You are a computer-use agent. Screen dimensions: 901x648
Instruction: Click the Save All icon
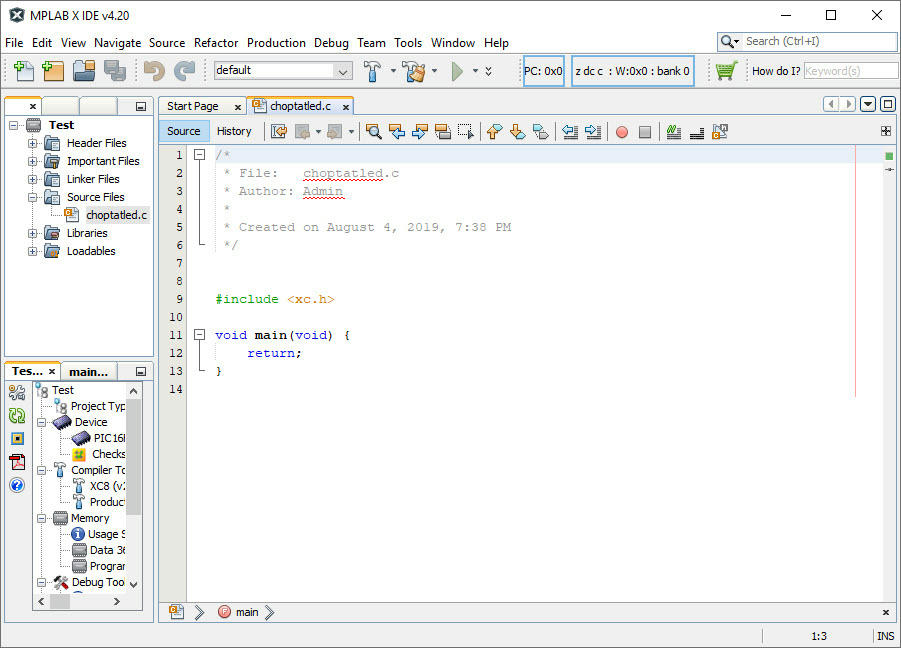click(115, 71)
